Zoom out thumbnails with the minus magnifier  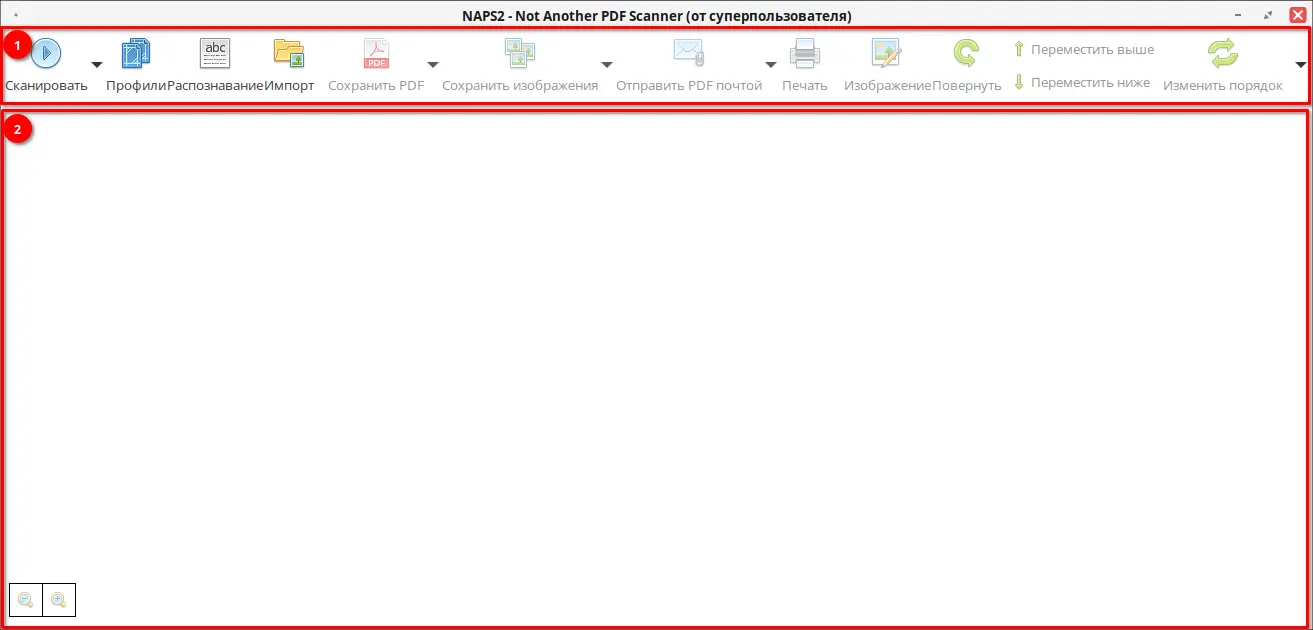(x=26, y=600)
